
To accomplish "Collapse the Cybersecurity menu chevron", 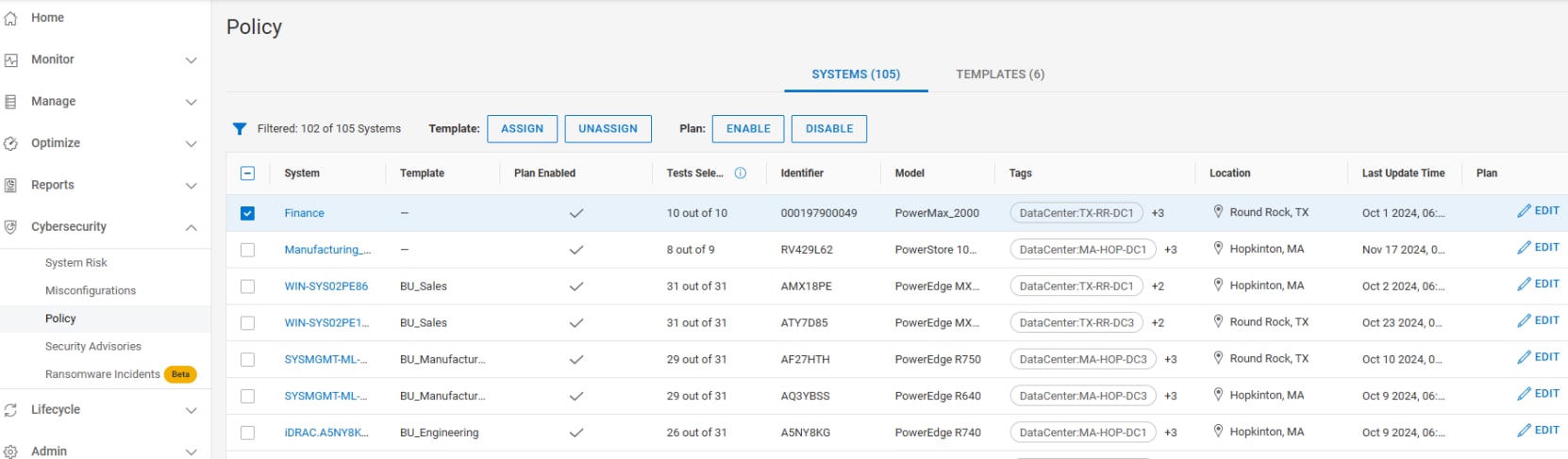I will pyautogui.click(x=192, y=227).
